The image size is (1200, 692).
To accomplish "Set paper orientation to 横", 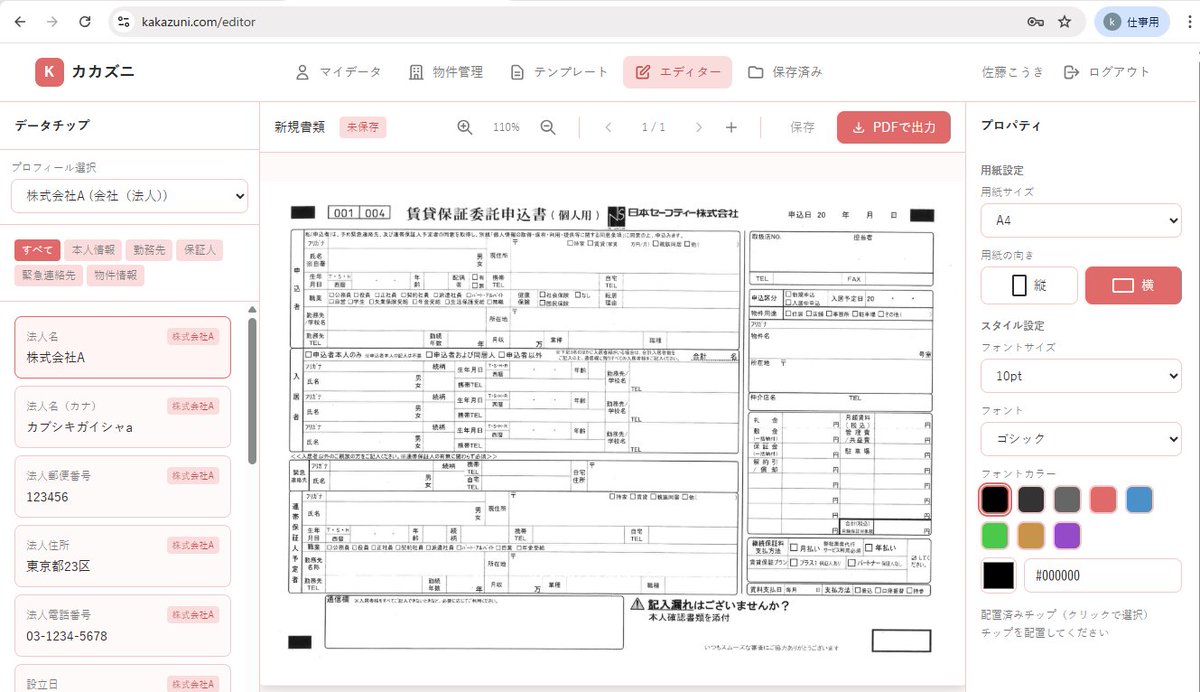I will [1133, 285].
